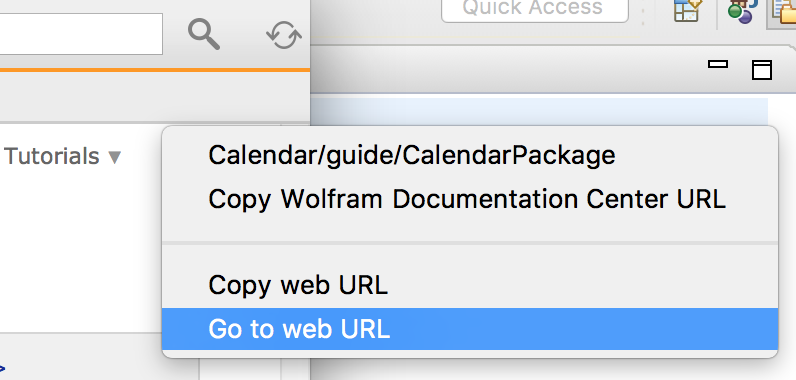Switch perspective via green and purple spheres icon
The height and width of the screenshot is (380, 796).
coord(742,11)
